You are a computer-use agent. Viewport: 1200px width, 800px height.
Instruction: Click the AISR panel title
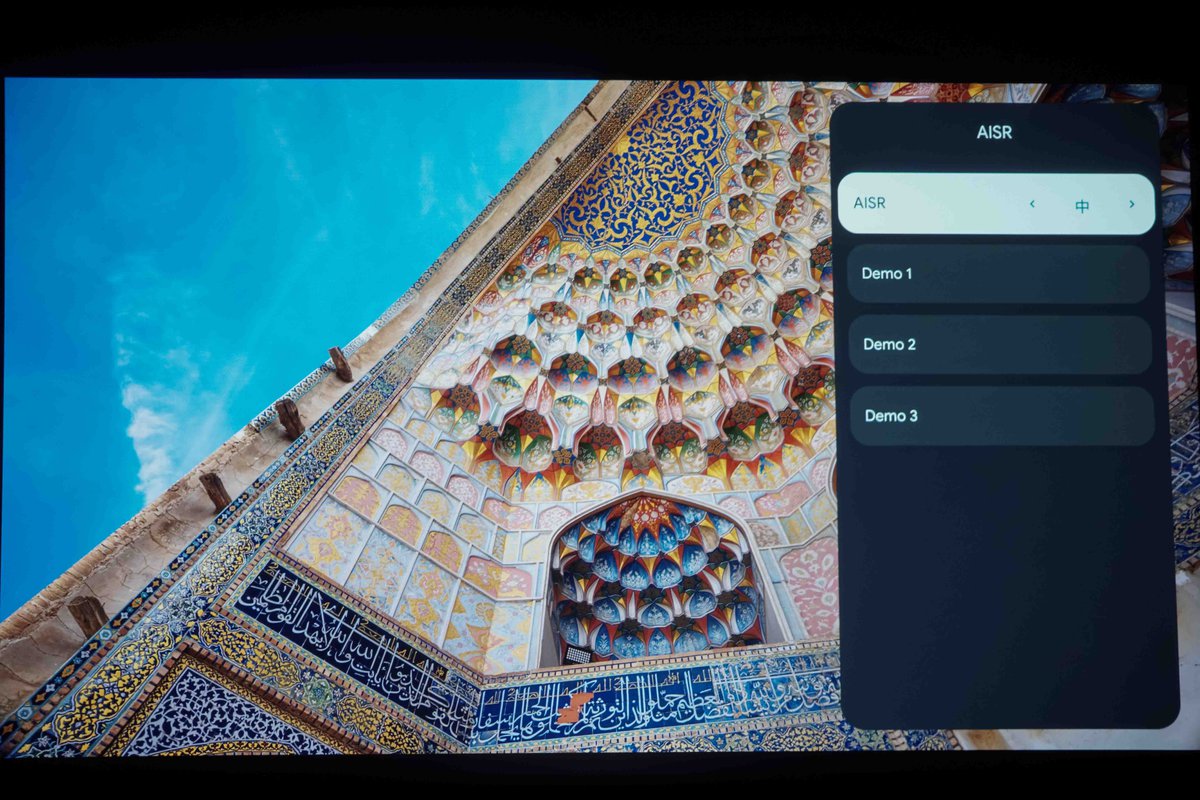point(994,132)
